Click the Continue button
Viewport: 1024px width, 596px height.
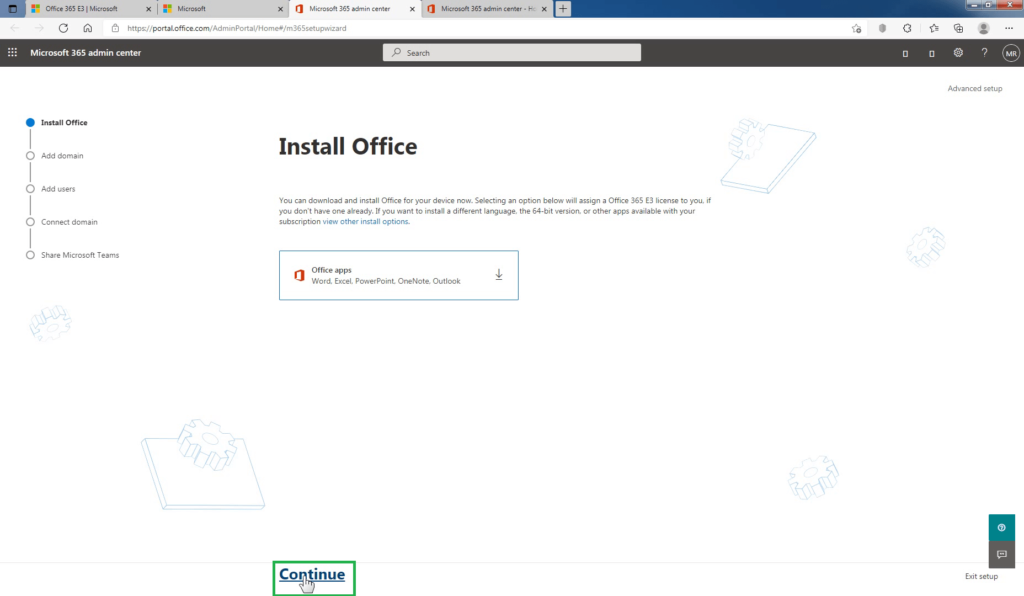coord(312,574)
